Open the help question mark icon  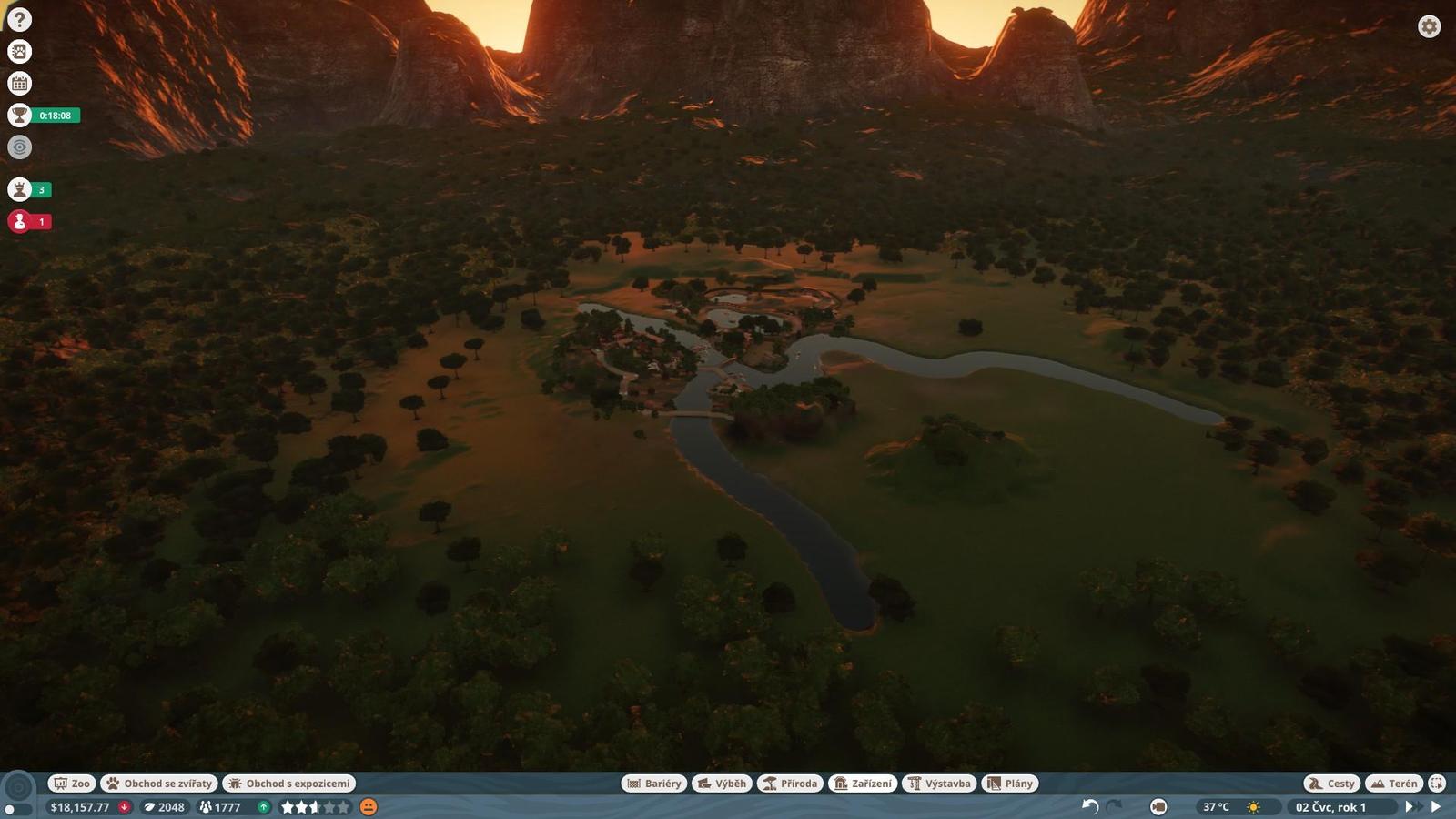click(19, 20)
